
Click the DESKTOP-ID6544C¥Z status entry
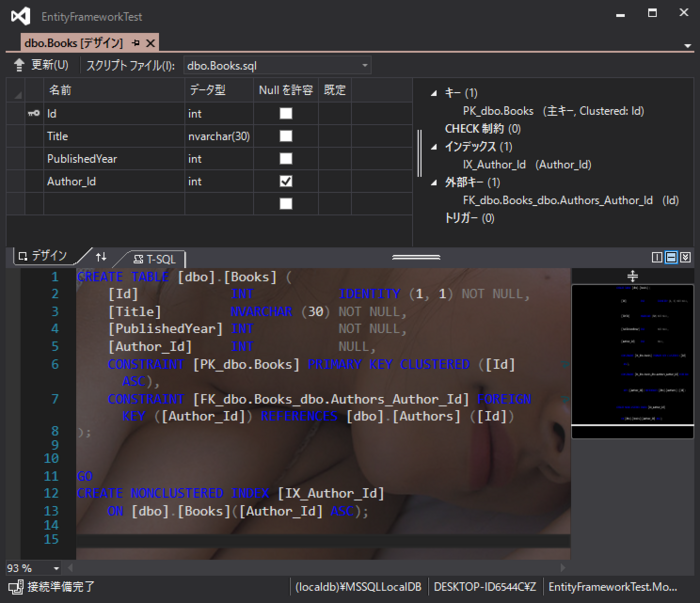click(x=484, y=587)
